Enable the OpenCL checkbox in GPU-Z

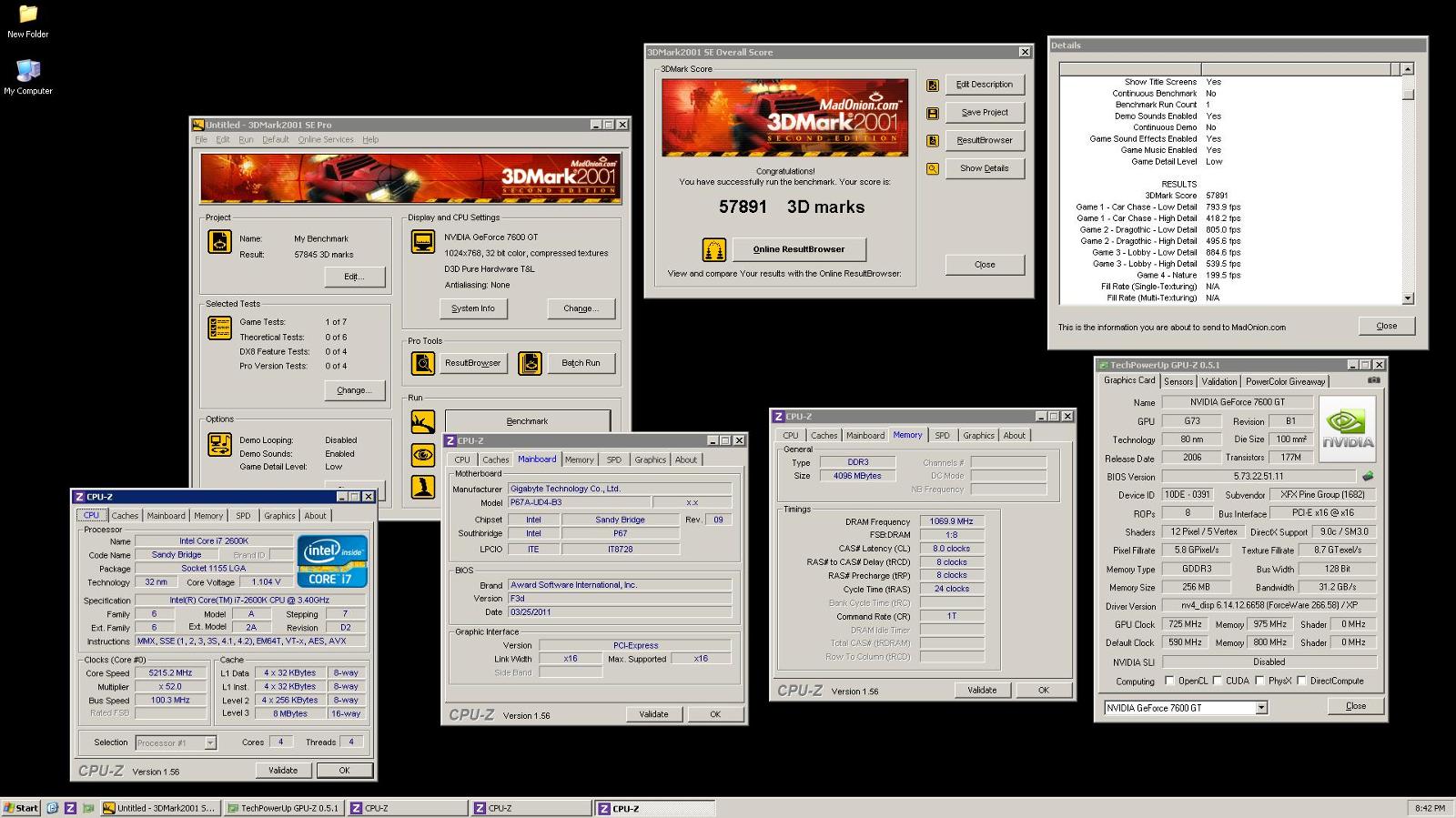click(x=1170, y=681)
